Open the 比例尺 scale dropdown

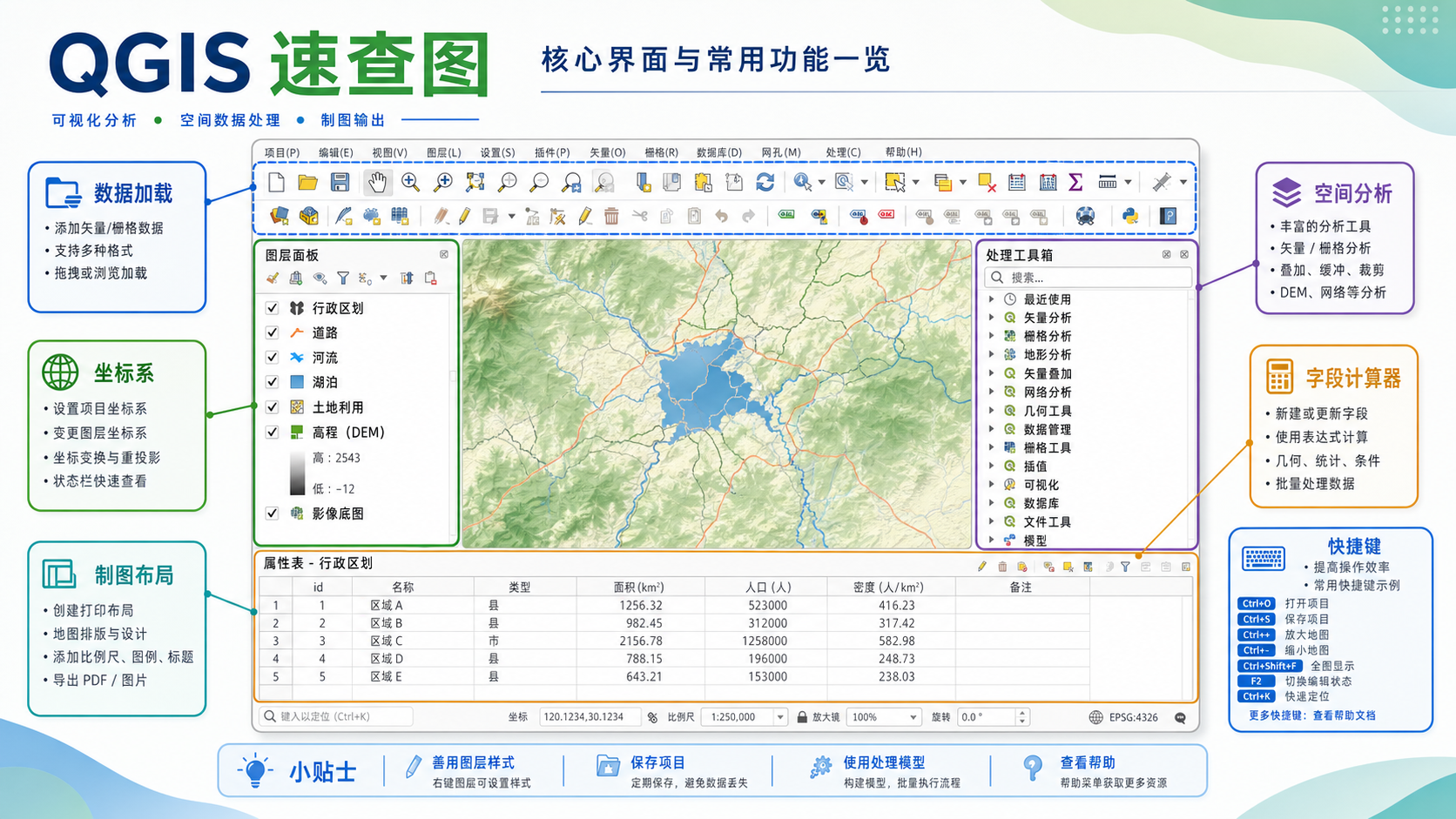[x=780, y=717]
